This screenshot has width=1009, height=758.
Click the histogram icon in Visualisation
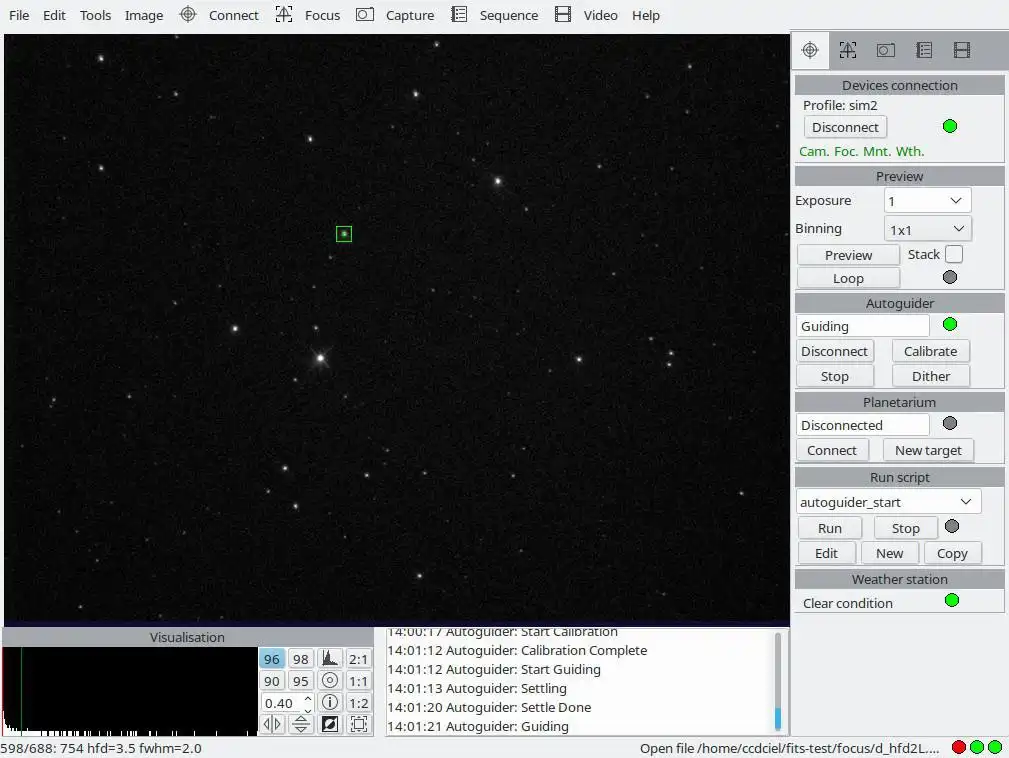pos(329,659)
